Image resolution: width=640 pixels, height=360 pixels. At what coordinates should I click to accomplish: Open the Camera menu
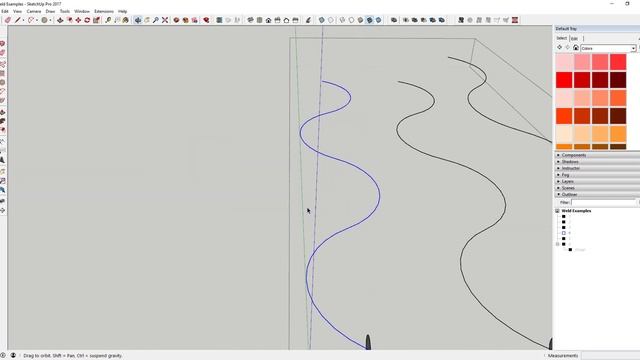coord(34,11)
